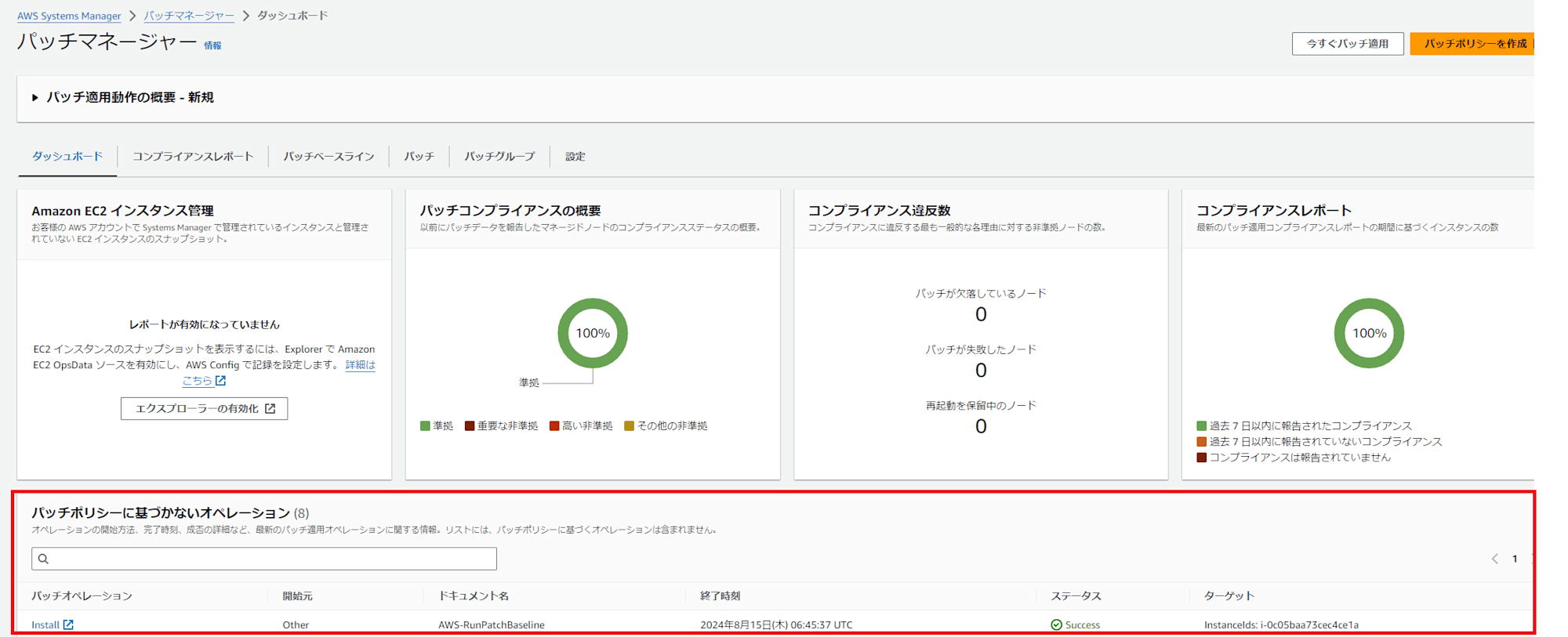The width and height of the screenshot is (1568, 637).
Task: Click external icon in エクスプローラーの有効化 button
Action: pos(270,408)
